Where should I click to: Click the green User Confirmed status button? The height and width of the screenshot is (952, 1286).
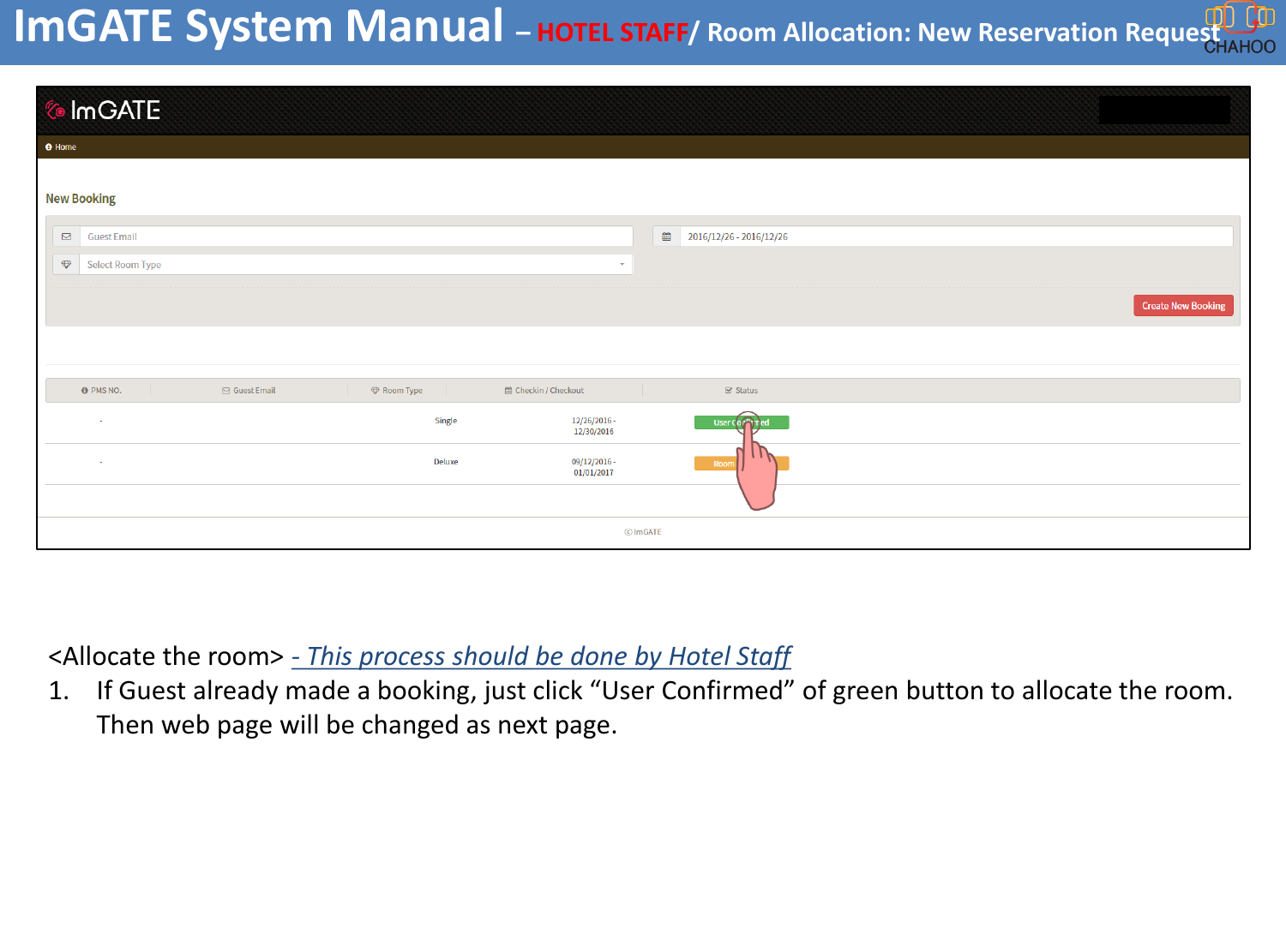point(741,422)
